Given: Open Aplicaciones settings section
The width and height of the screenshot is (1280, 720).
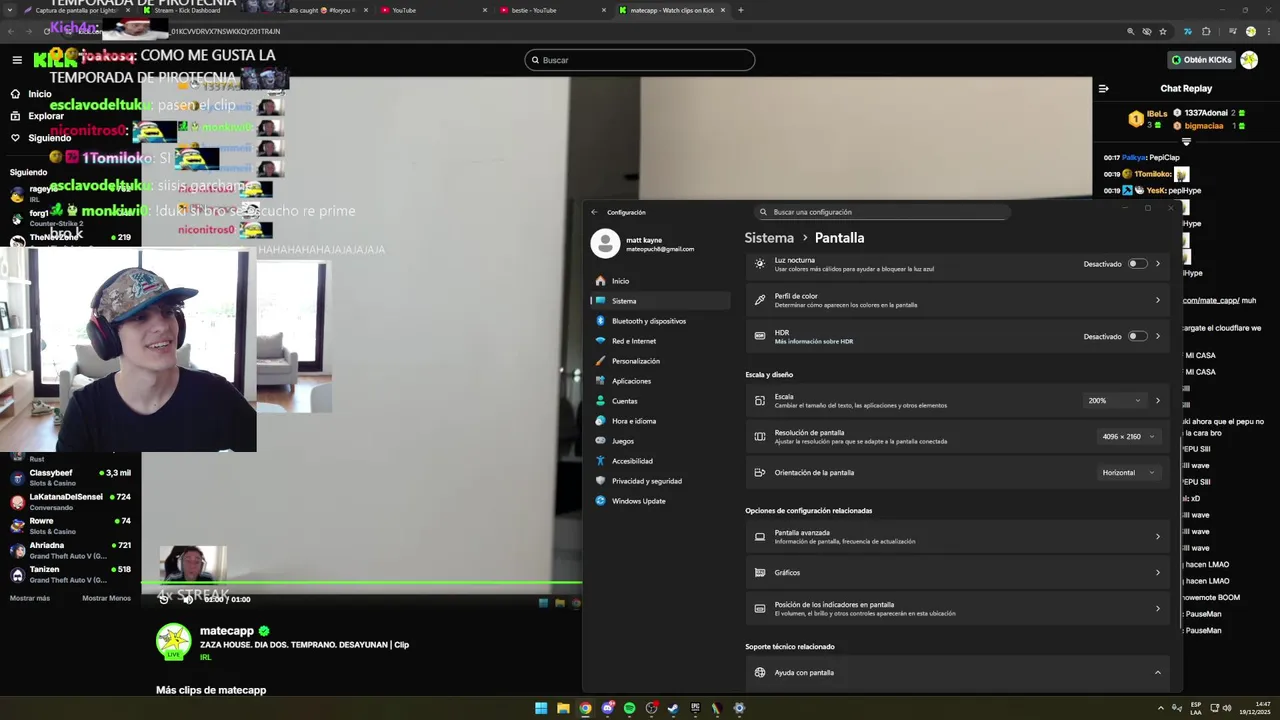Looking at the screenshot, I should tap(660, 381).
